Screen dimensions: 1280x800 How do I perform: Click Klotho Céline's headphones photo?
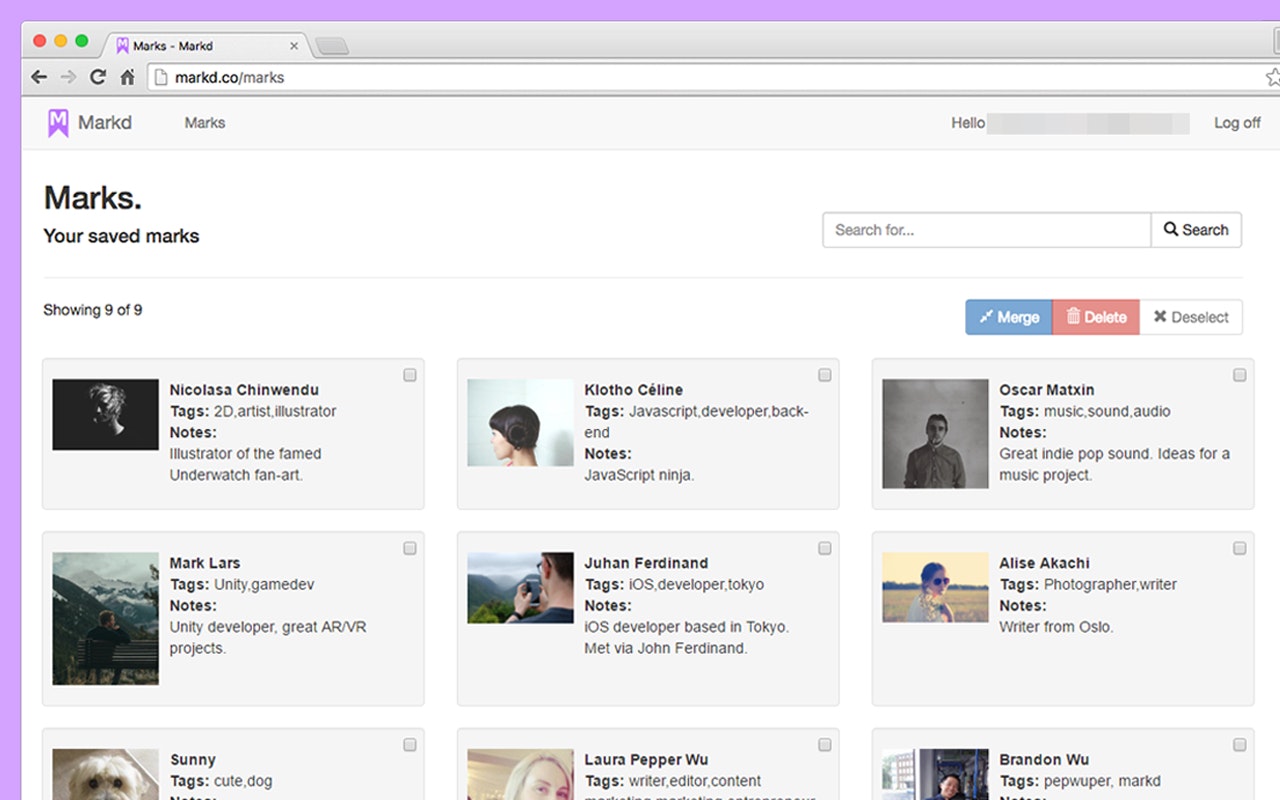coord(520,422)
